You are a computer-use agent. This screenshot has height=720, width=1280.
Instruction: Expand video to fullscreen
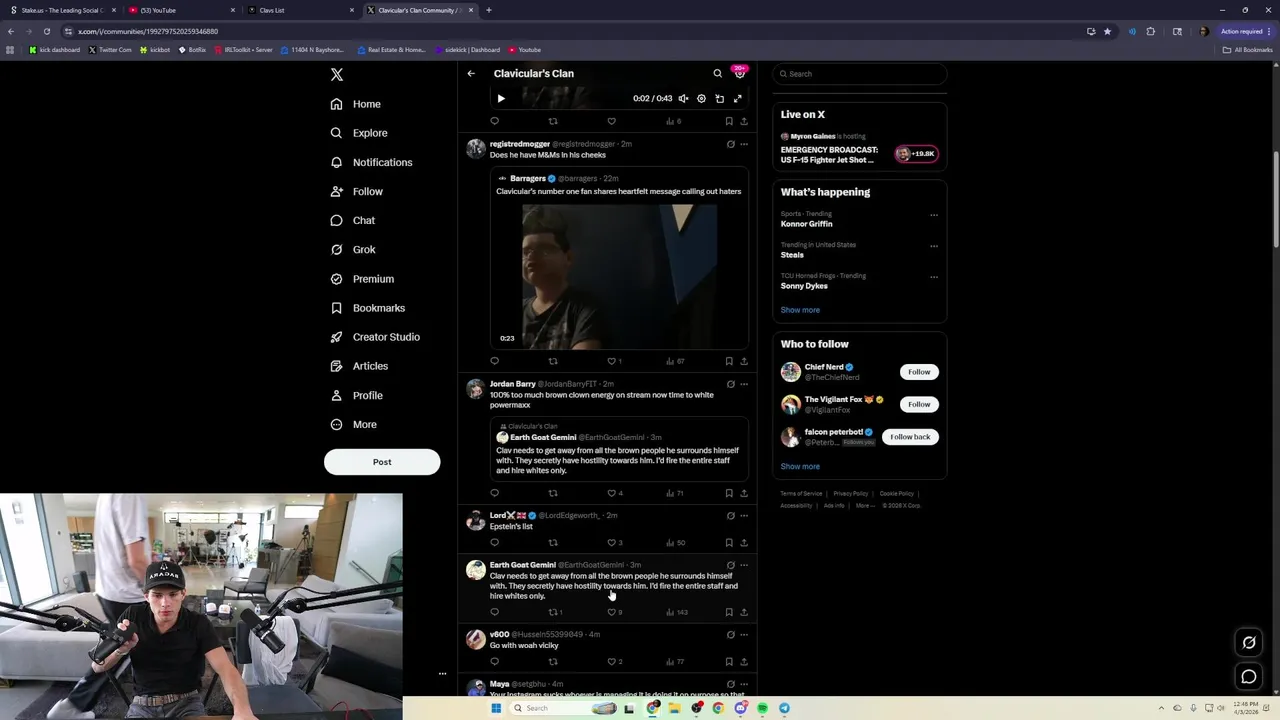coord(737,99)
